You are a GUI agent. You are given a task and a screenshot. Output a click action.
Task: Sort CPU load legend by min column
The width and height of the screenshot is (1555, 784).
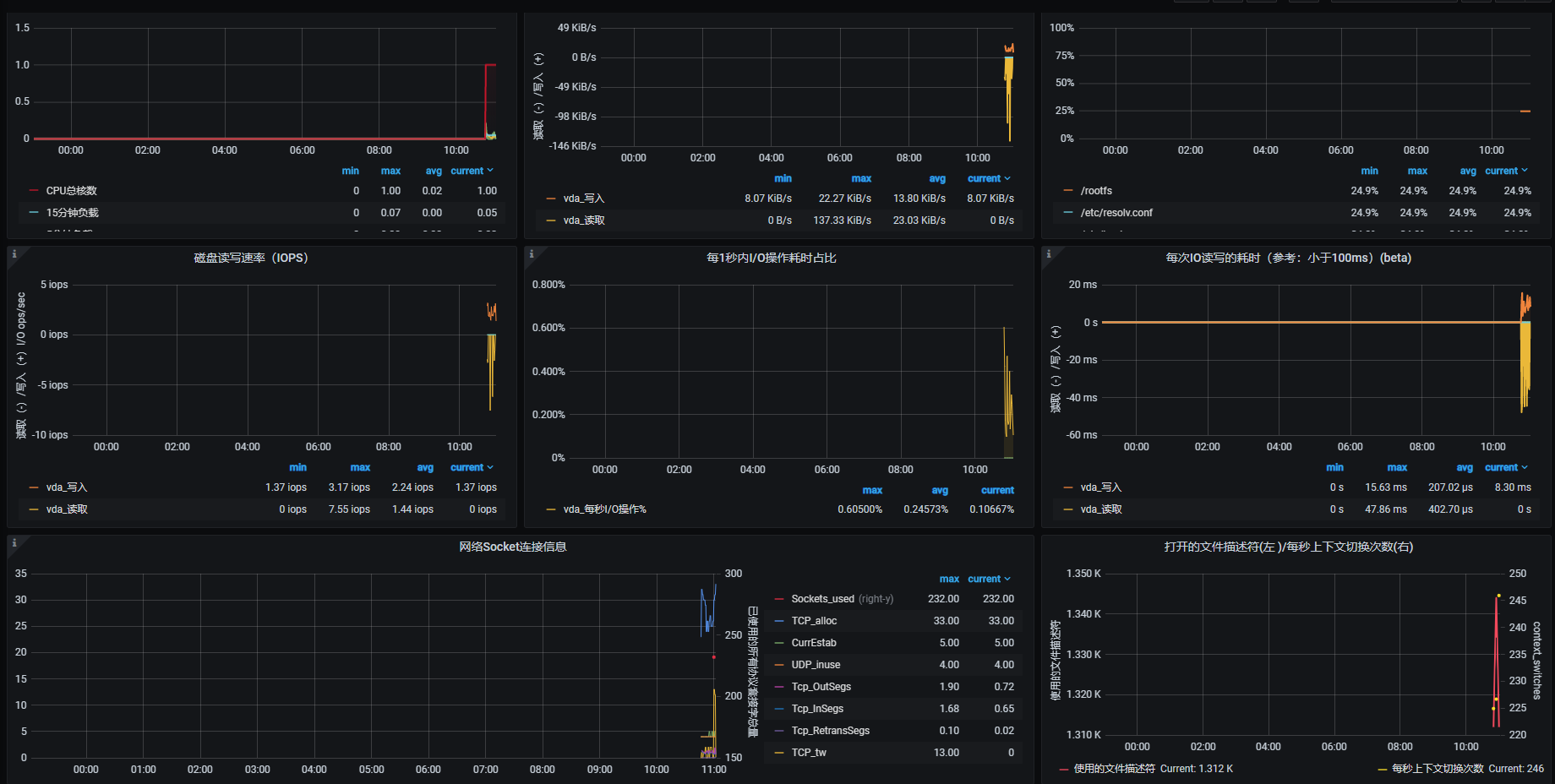coord(350,171)
